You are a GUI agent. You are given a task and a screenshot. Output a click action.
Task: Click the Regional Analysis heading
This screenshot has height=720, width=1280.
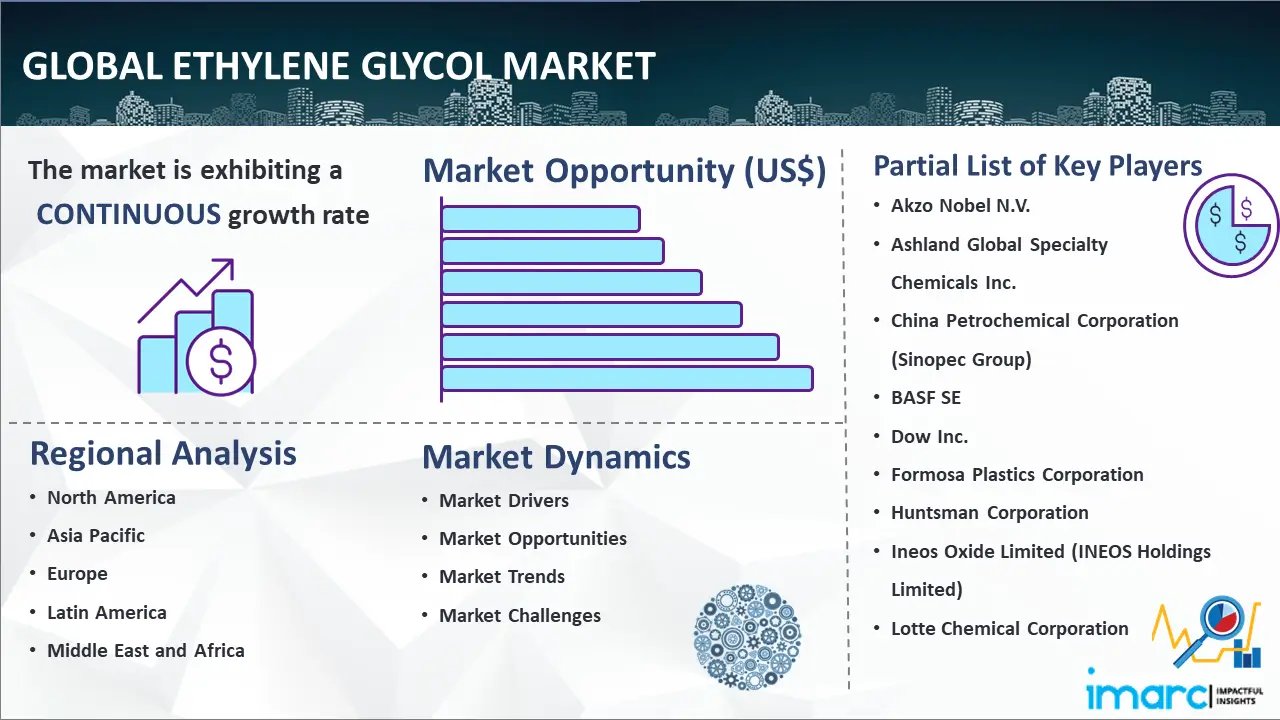(x=163, y=454)
